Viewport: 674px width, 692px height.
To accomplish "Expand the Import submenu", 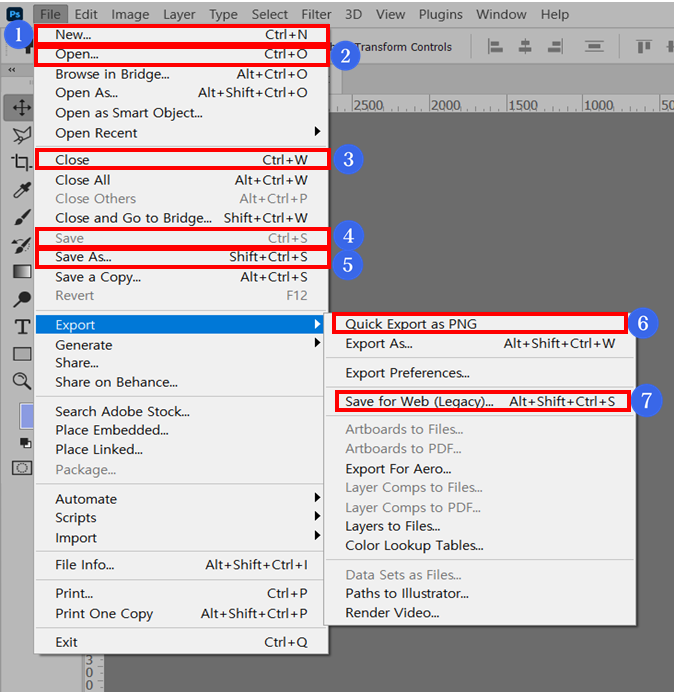I will [179, 538].
